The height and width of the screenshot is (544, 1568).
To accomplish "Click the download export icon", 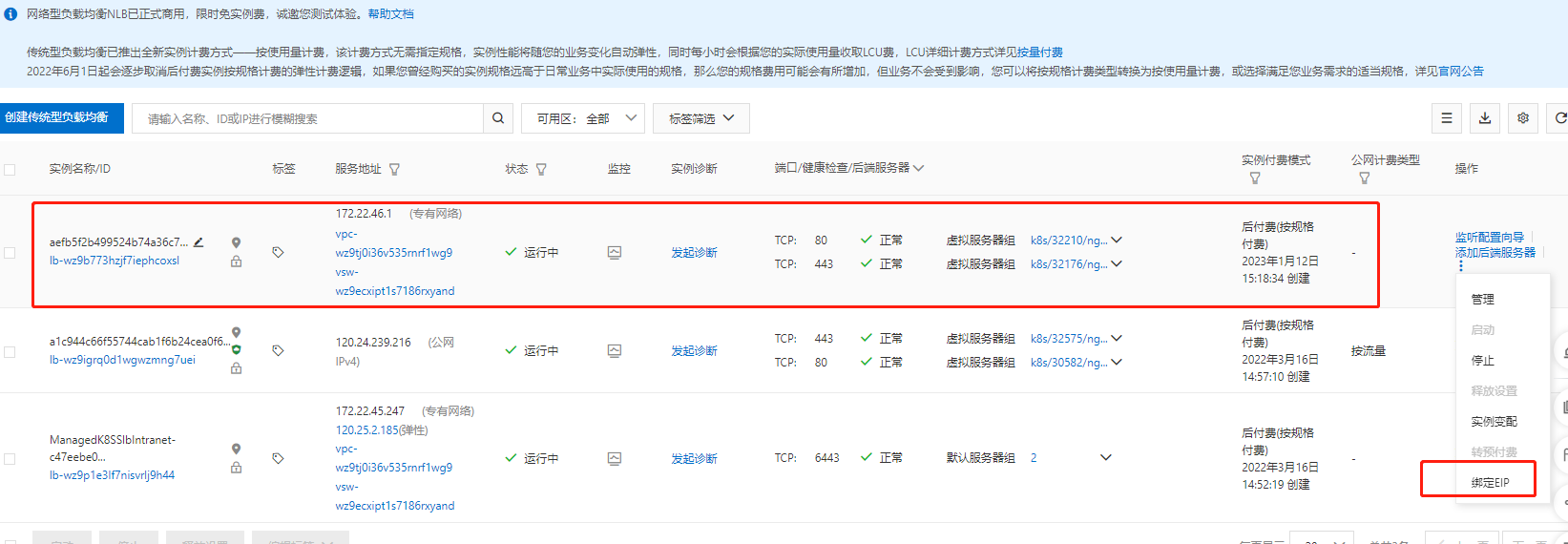I will [x=1485, y=118].
